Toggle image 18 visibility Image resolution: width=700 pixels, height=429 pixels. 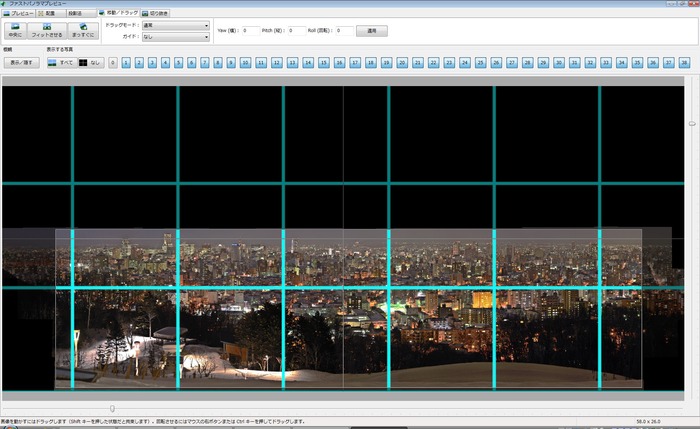coord(371,62)
